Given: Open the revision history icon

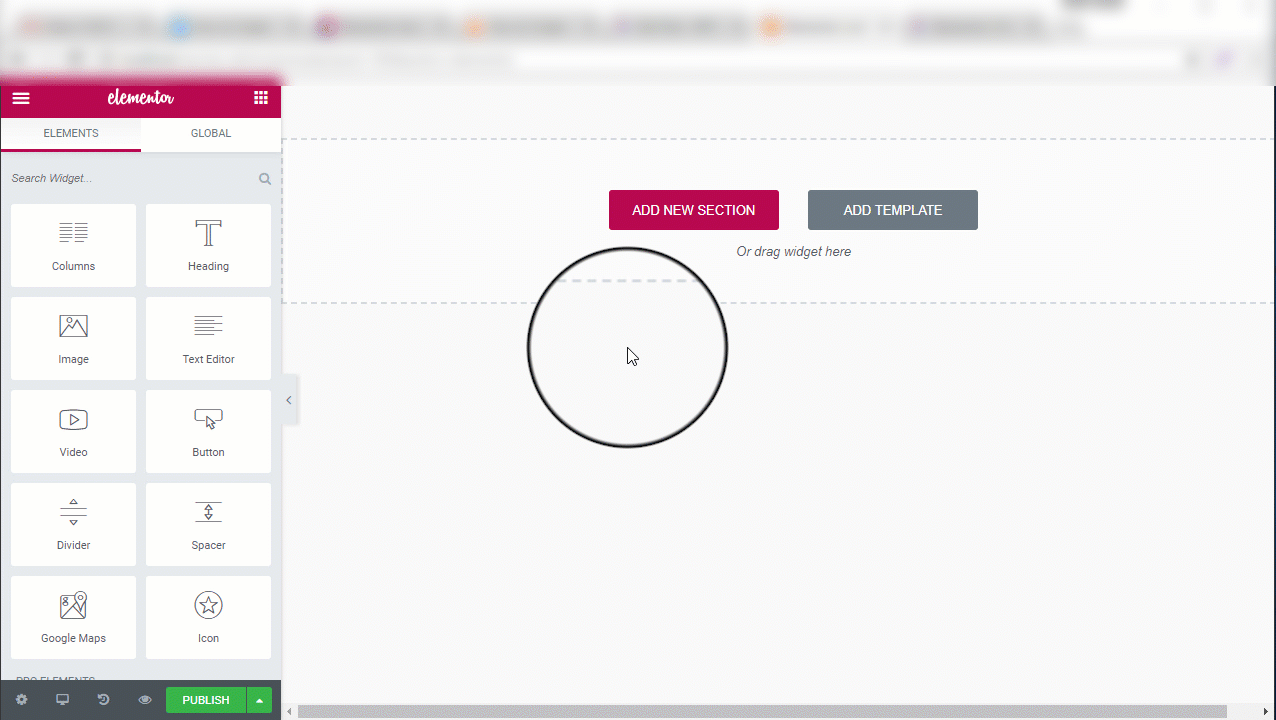Looking at the screenshot, I should [103, 700].
